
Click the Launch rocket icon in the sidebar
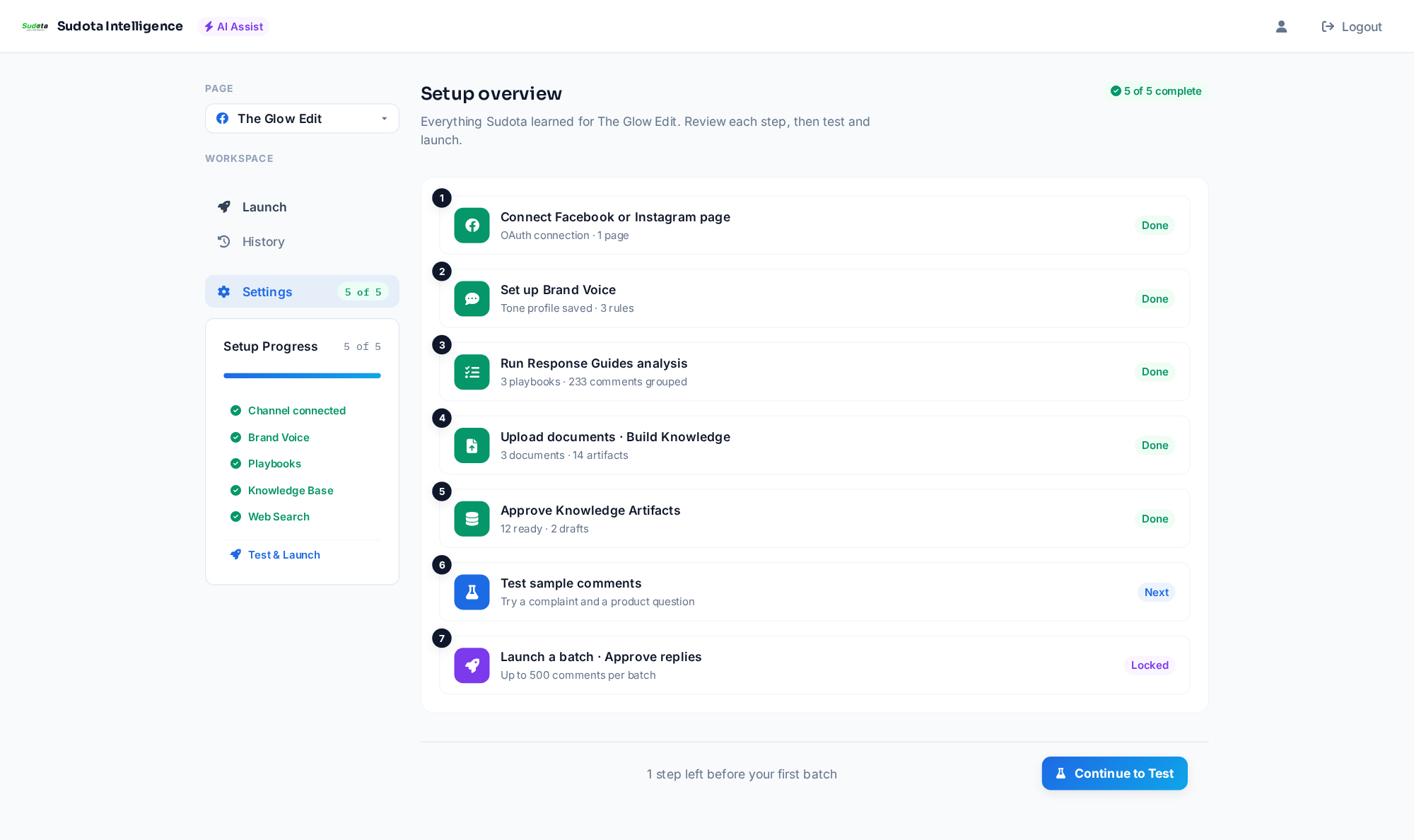(x=224, y=206)
